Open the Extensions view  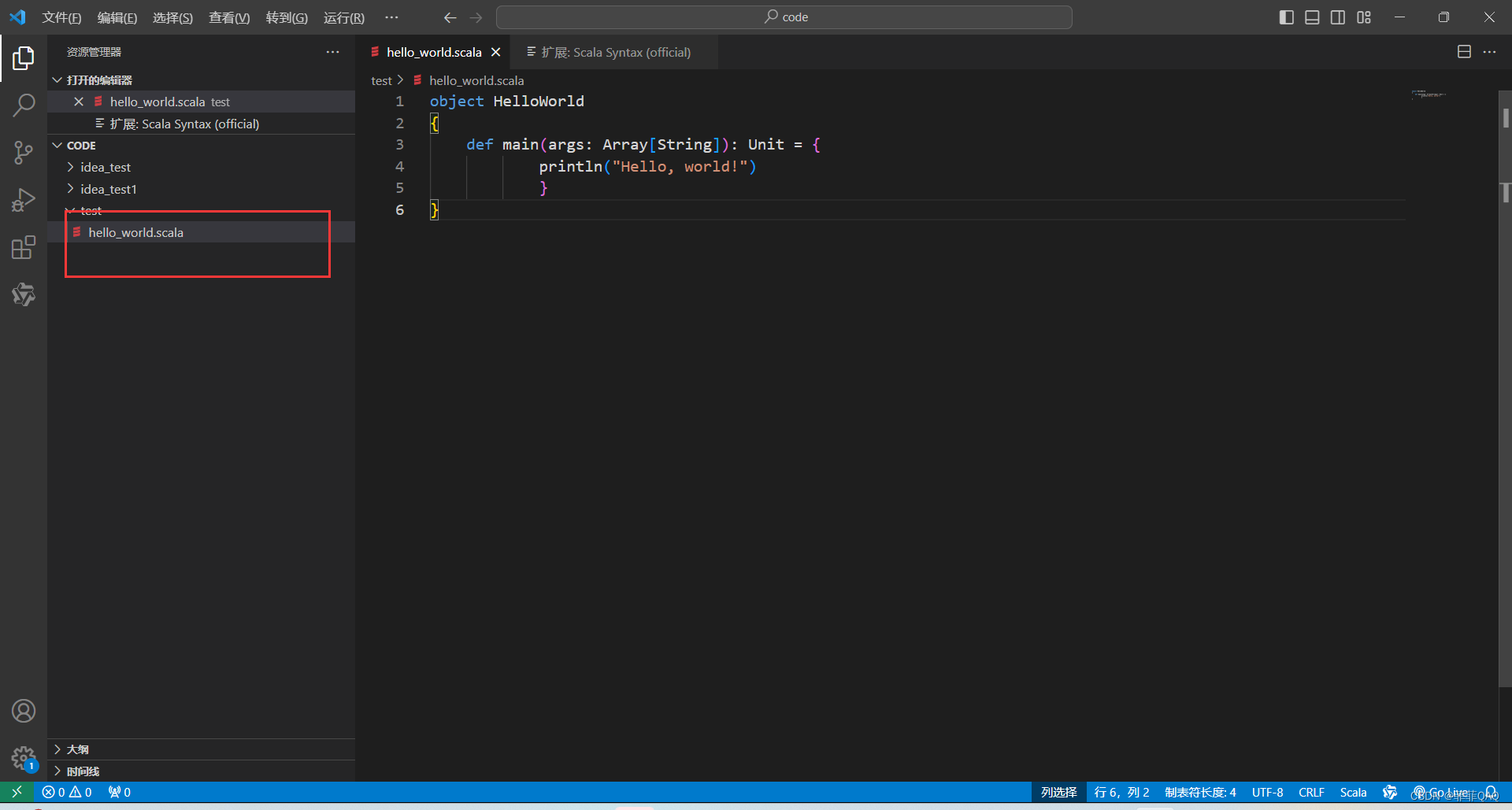[24, 247]
